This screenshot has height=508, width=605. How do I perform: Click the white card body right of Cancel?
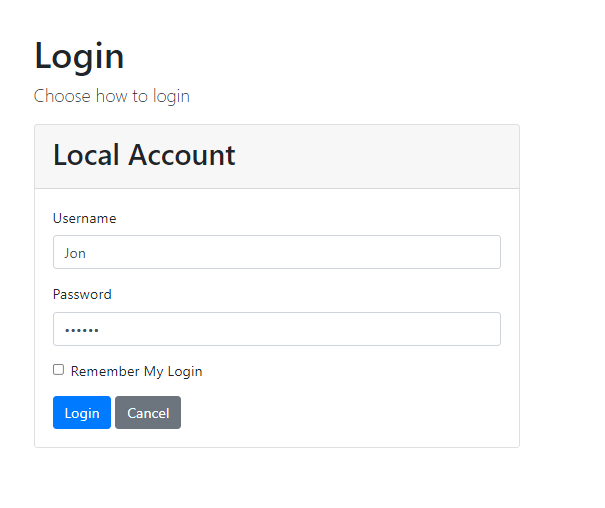(x=350, y=413)
